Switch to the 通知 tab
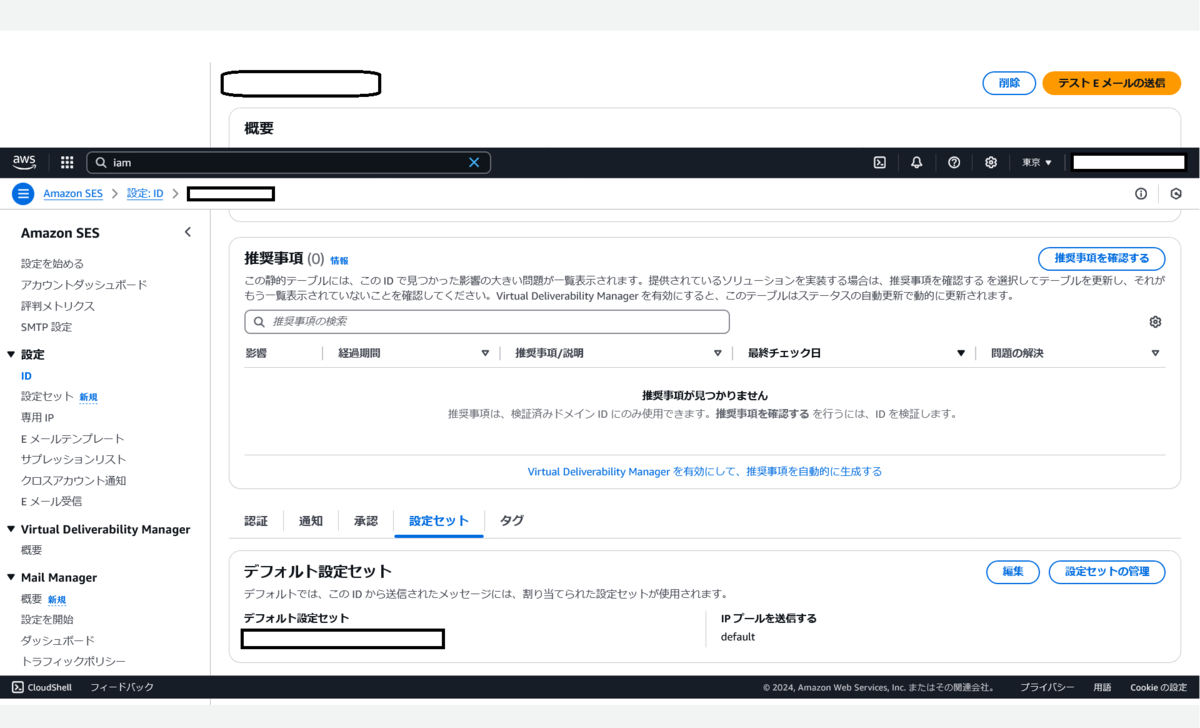This screenshot has height=728, width=1200. click(311, 521)
